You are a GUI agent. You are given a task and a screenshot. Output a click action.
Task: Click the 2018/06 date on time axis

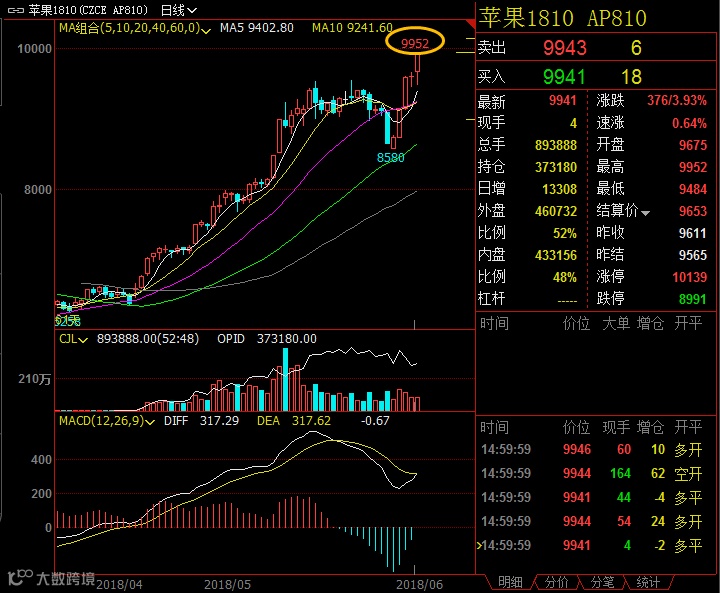tap(419, 585)
